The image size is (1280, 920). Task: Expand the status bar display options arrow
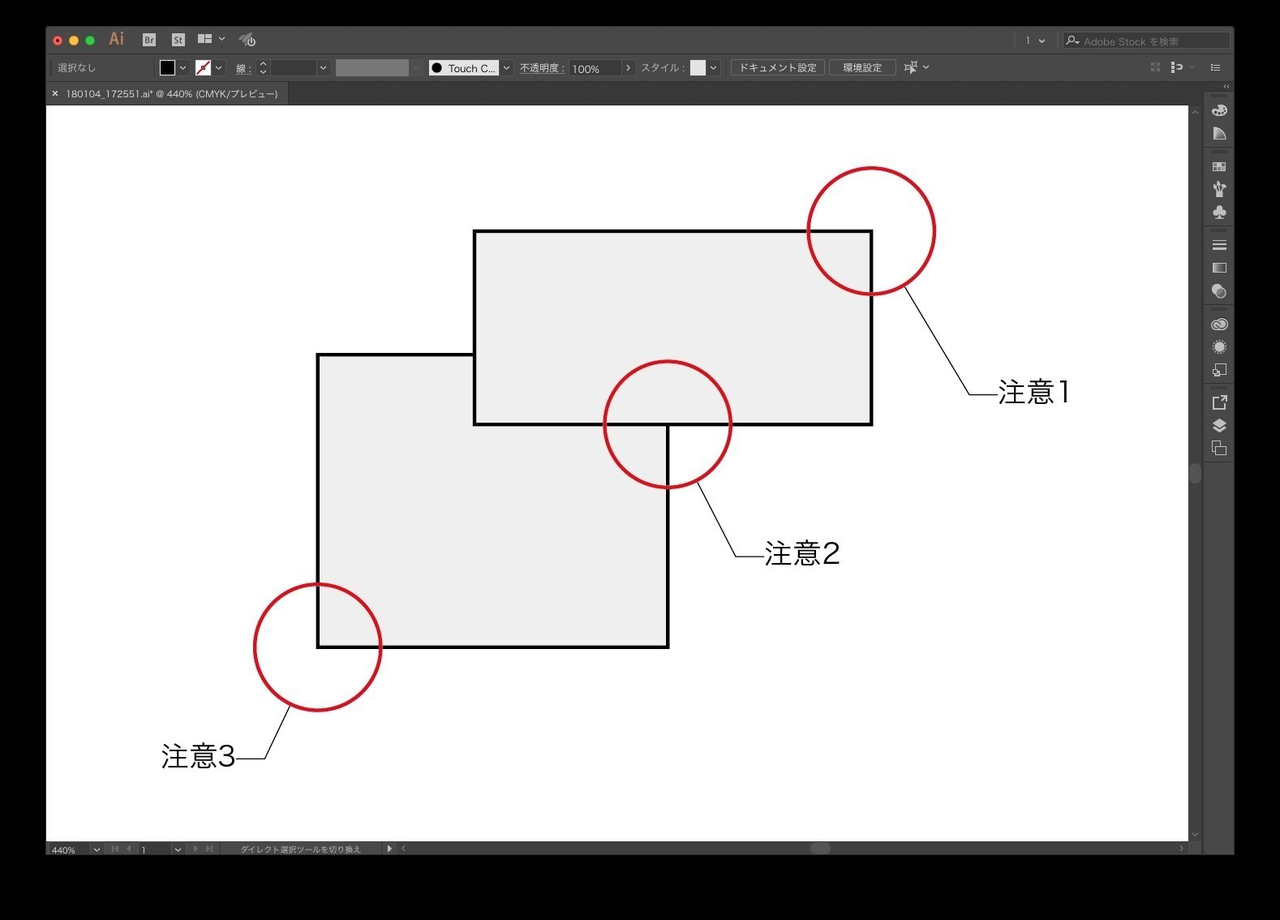coord(390,849)
